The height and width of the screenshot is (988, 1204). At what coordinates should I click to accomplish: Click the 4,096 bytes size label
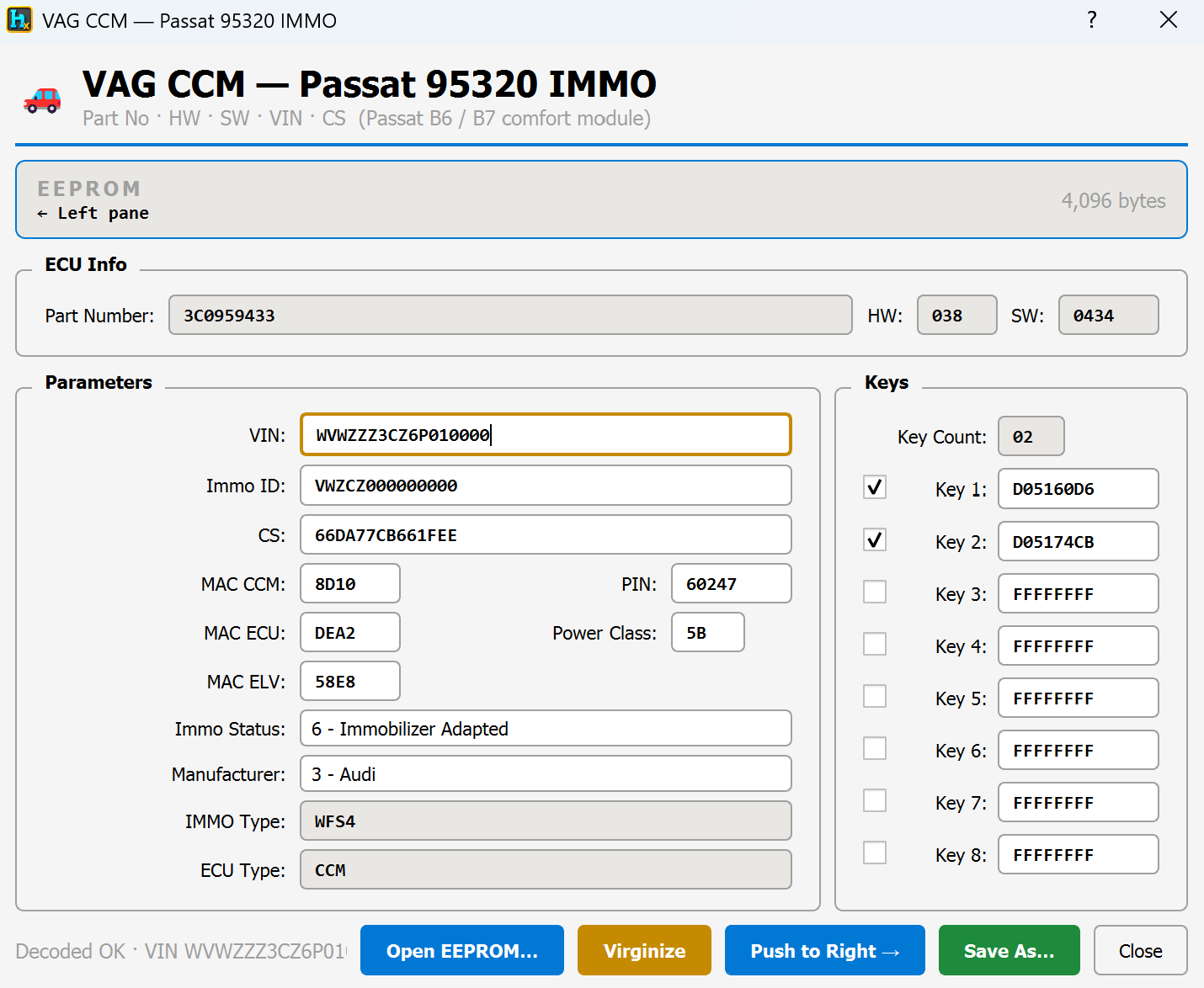1113,200
